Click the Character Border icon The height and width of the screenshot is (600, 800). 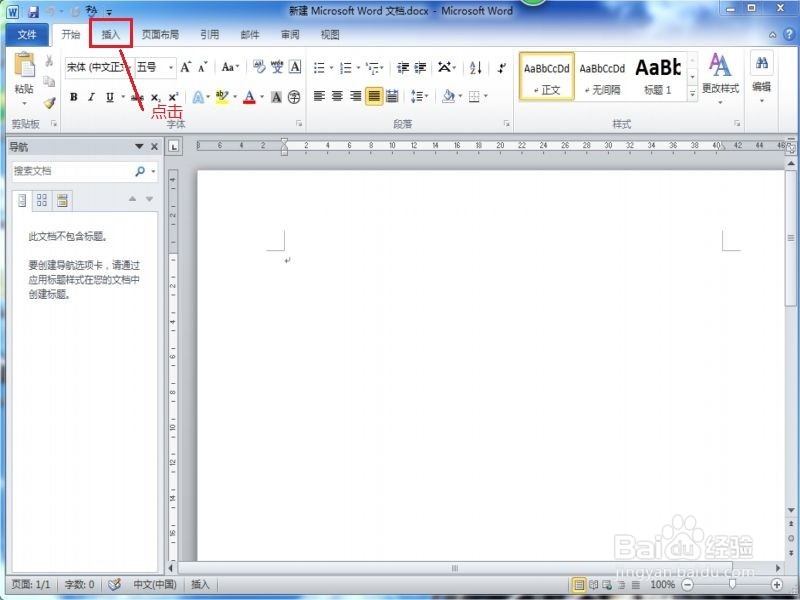pyautogui.click(x=295, y=67)
